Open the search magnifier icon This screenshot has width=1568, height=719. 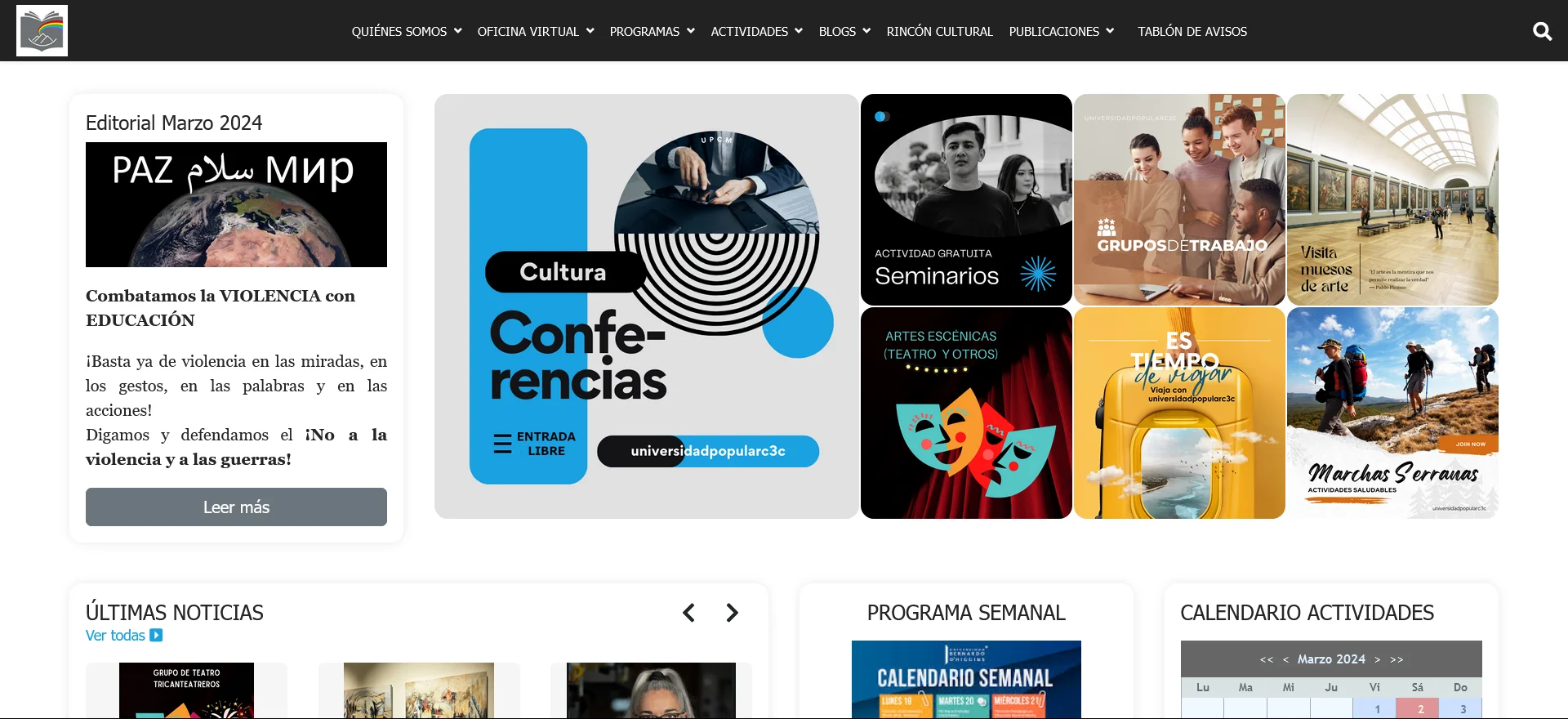[x=1542, y=31]
